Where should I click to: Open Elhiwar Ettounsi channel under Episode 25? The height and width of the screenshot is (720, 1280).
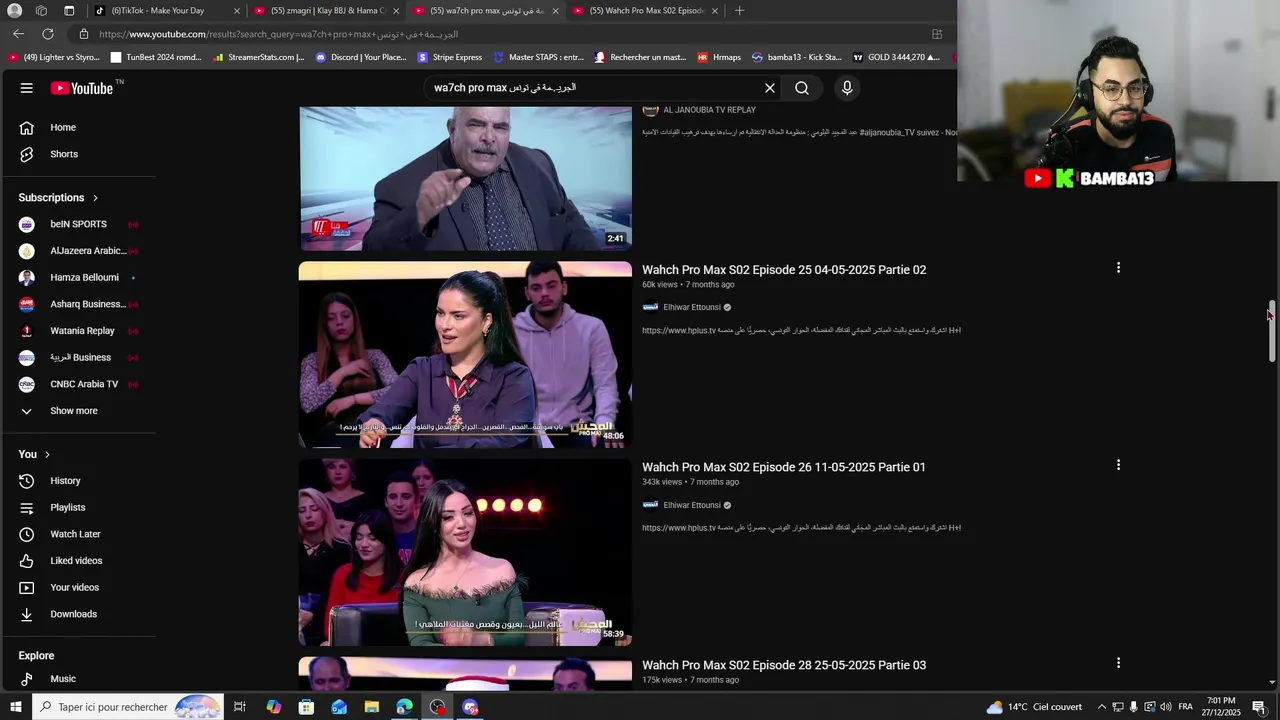click(x=692, y=308)
